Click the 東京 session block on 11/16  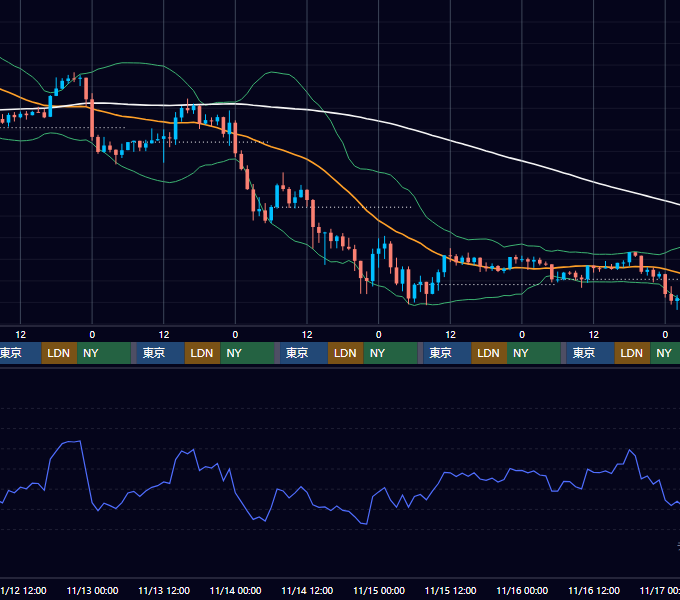pos(590,353)
